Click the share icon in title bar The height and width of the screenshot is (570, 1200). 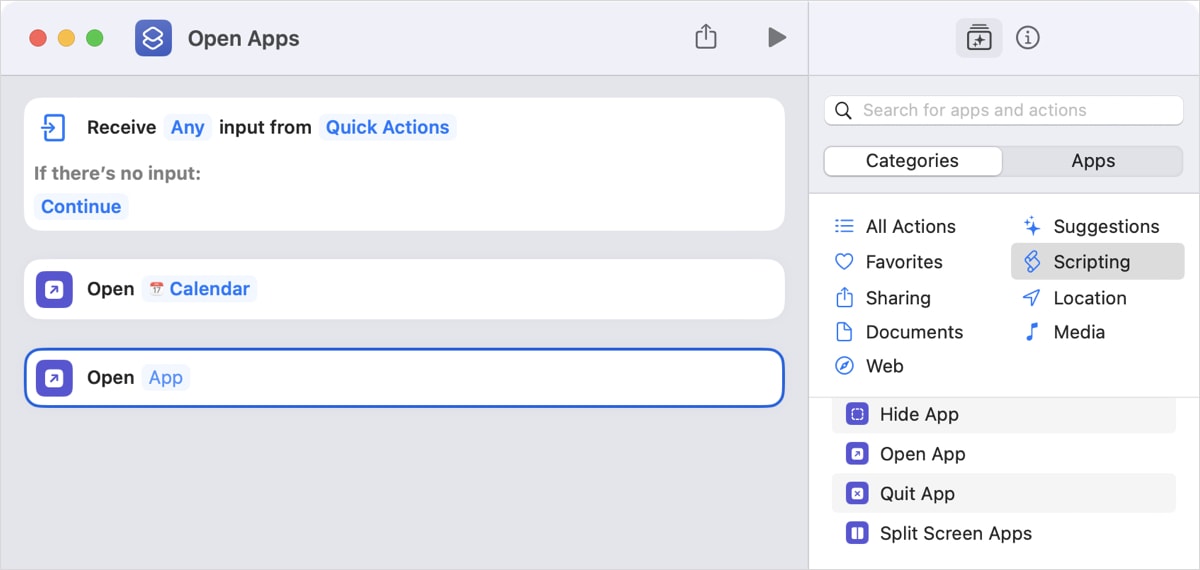point(706,37)
